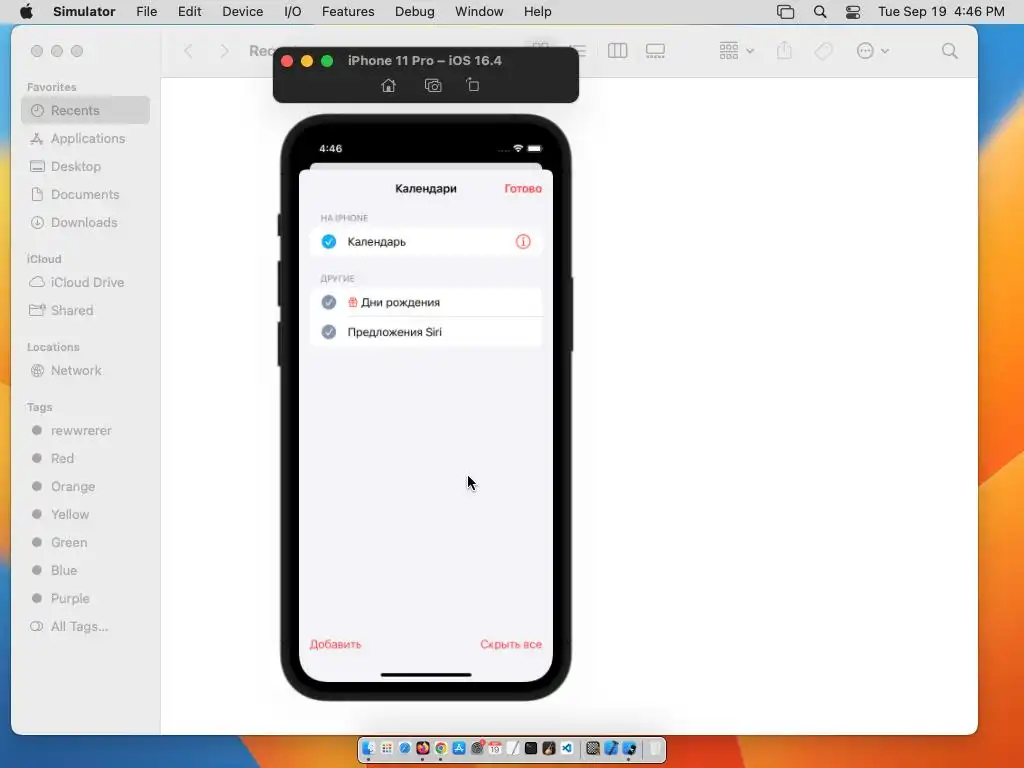Open Launchpad from the Dock
The width and height of the screenshot is (1024, 768).
[387, 748]
